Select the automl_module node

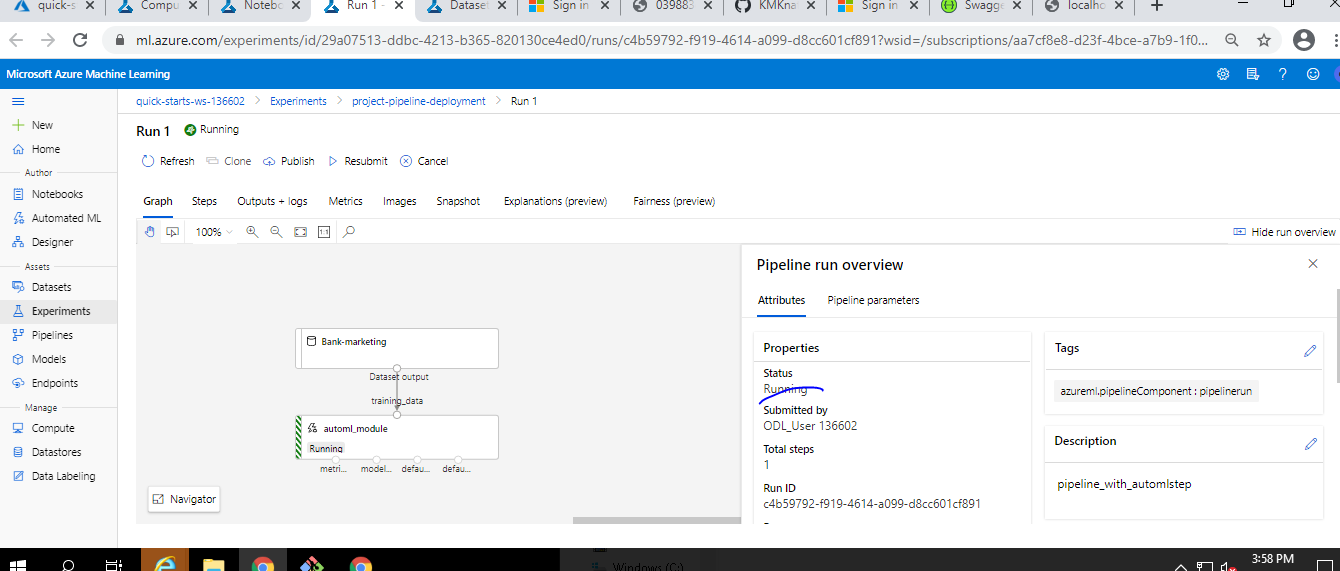point(397,437)
